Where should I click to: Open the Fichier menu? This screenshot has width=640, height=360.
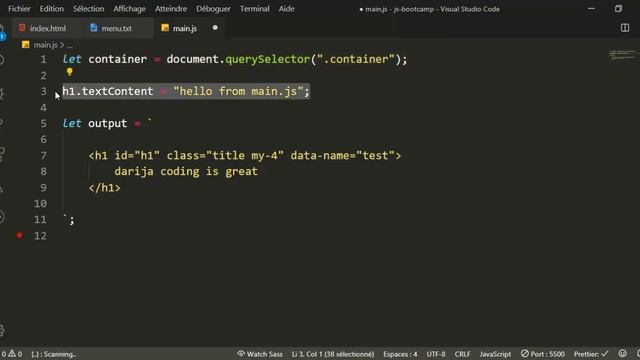click(x=19, y=9)
